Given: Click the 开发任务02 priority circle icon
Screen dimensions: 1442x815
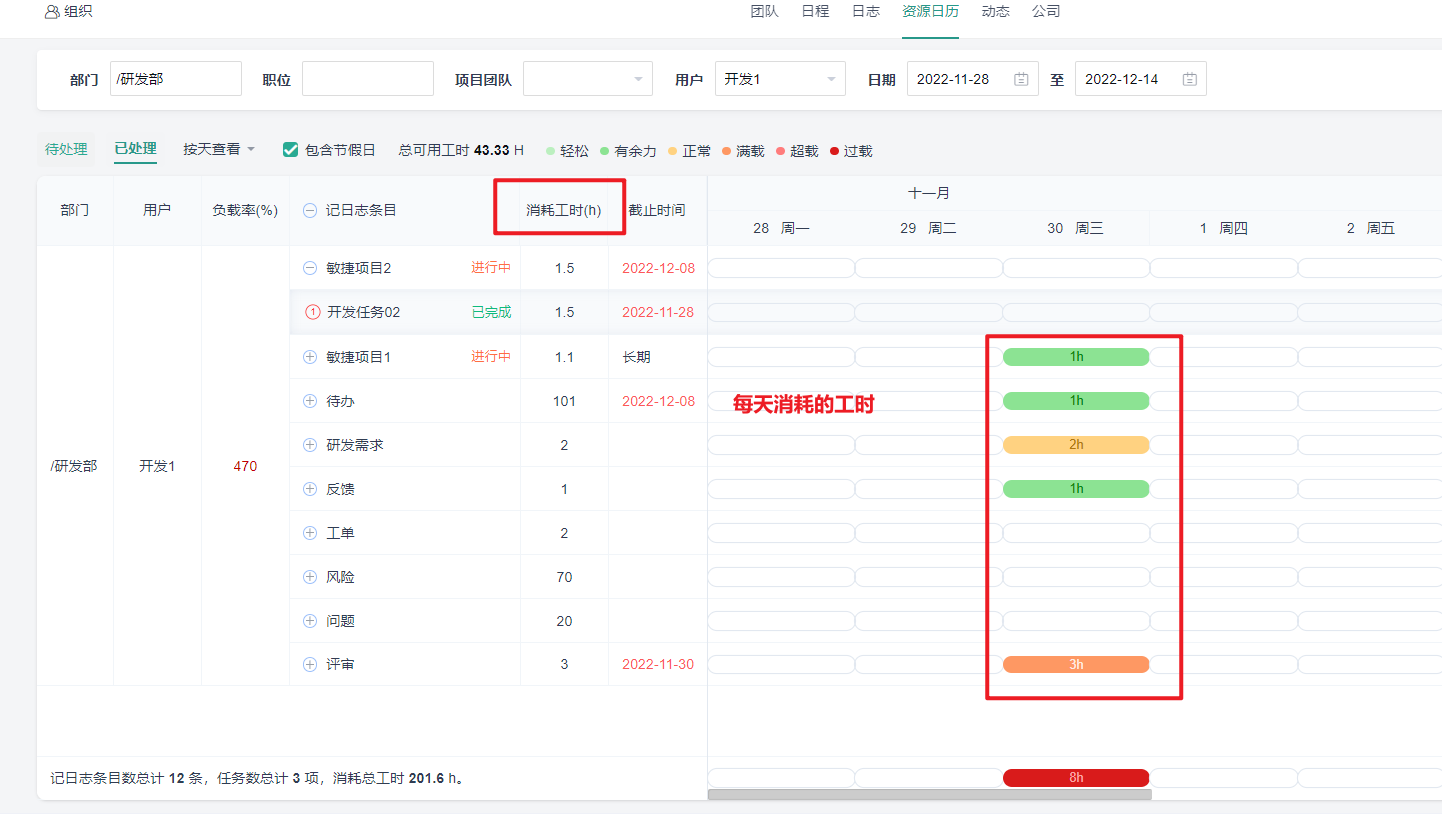Looking at the screenshot, I should pos(313,312).
